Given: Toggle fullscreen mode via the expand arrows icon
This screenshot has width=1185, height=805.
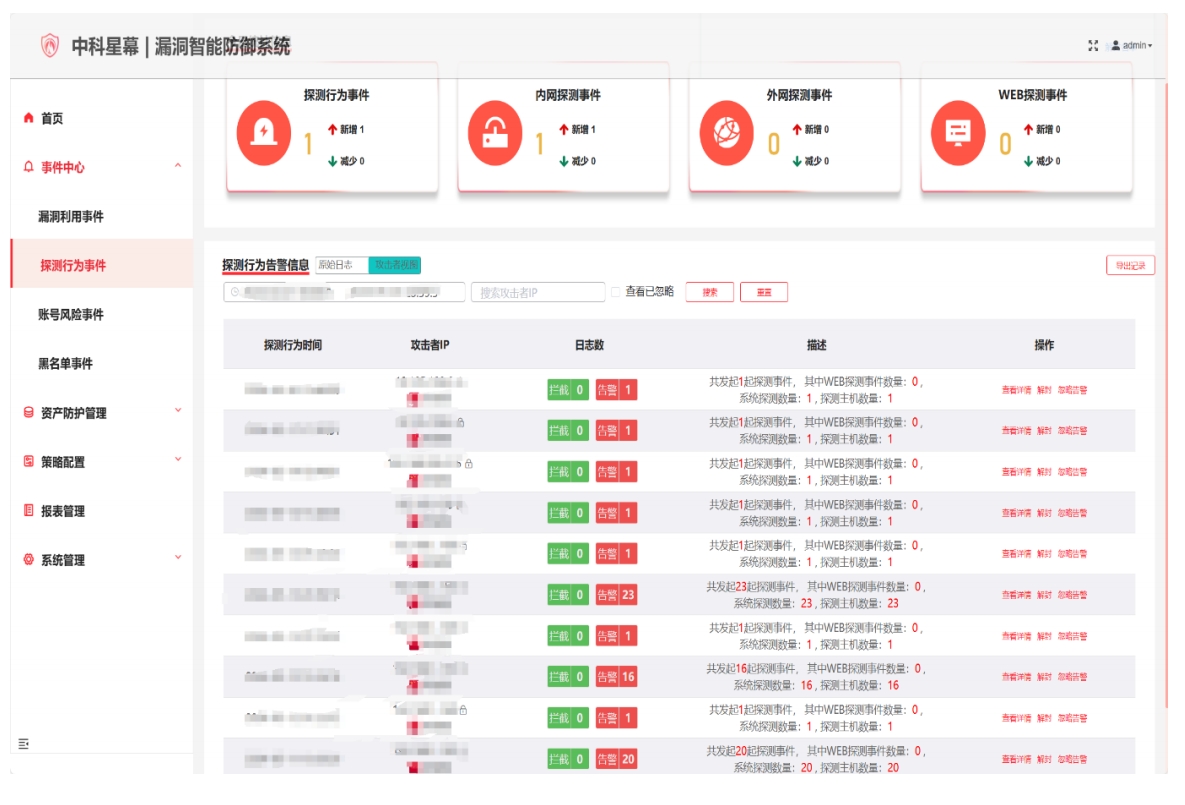Looking at the screenshot, I should (1092, 44).
